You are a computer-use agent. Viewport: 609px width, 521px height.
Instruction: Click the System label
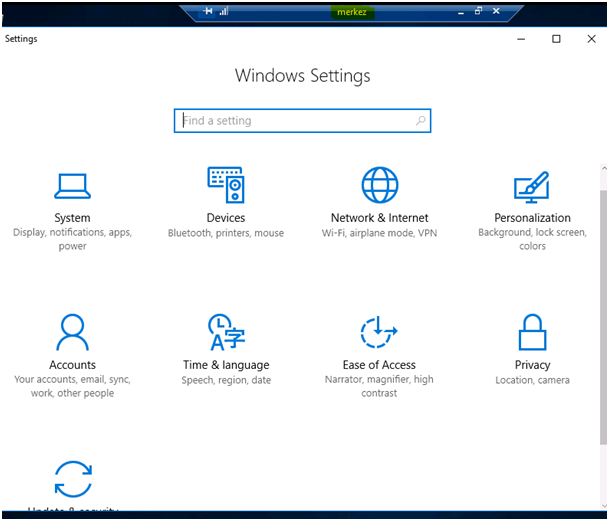pyautogui.click(x=72, y=218)
